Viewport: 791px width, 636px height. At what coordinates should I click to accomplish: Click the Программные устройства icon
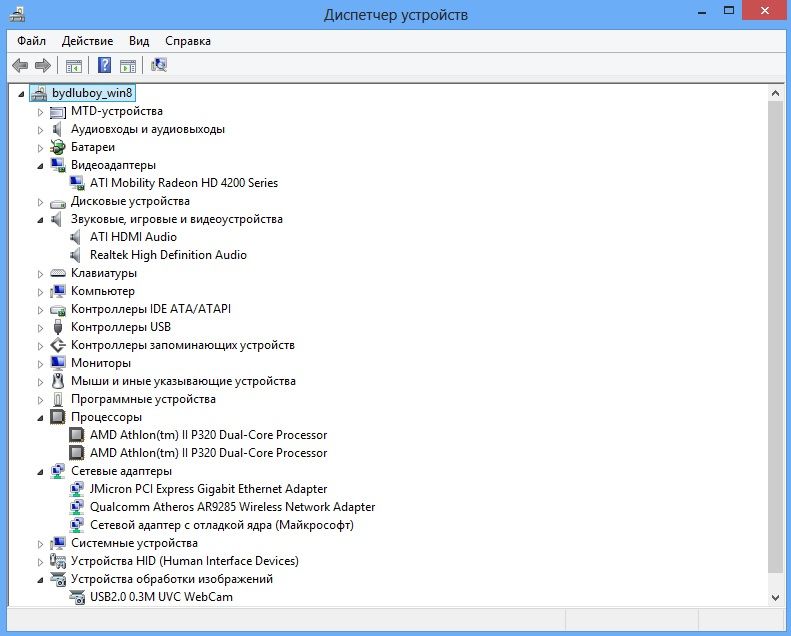tap(58, 399)
